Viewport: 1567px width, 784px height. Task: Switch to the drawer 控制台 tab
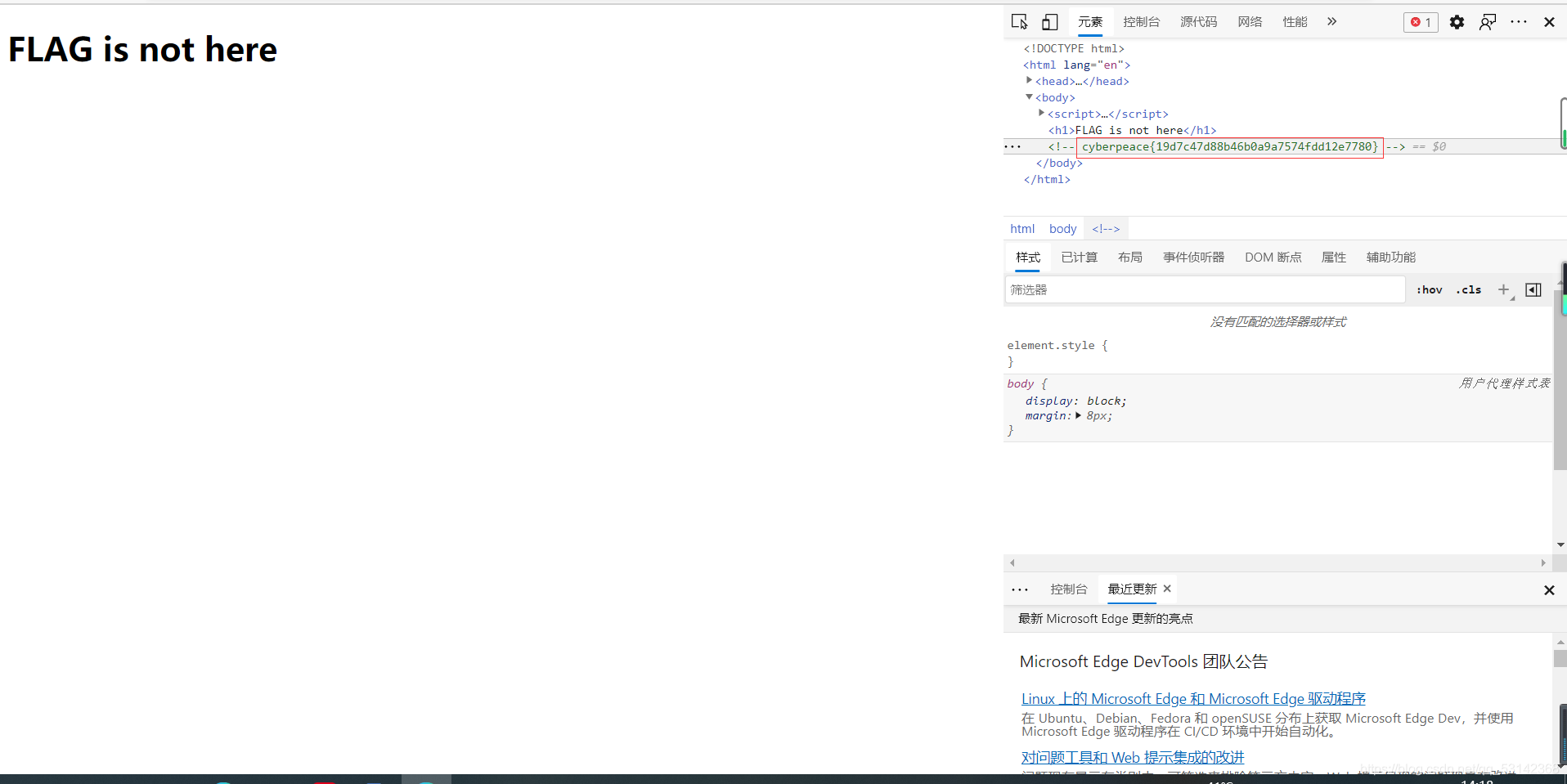tap(1069, 589)
